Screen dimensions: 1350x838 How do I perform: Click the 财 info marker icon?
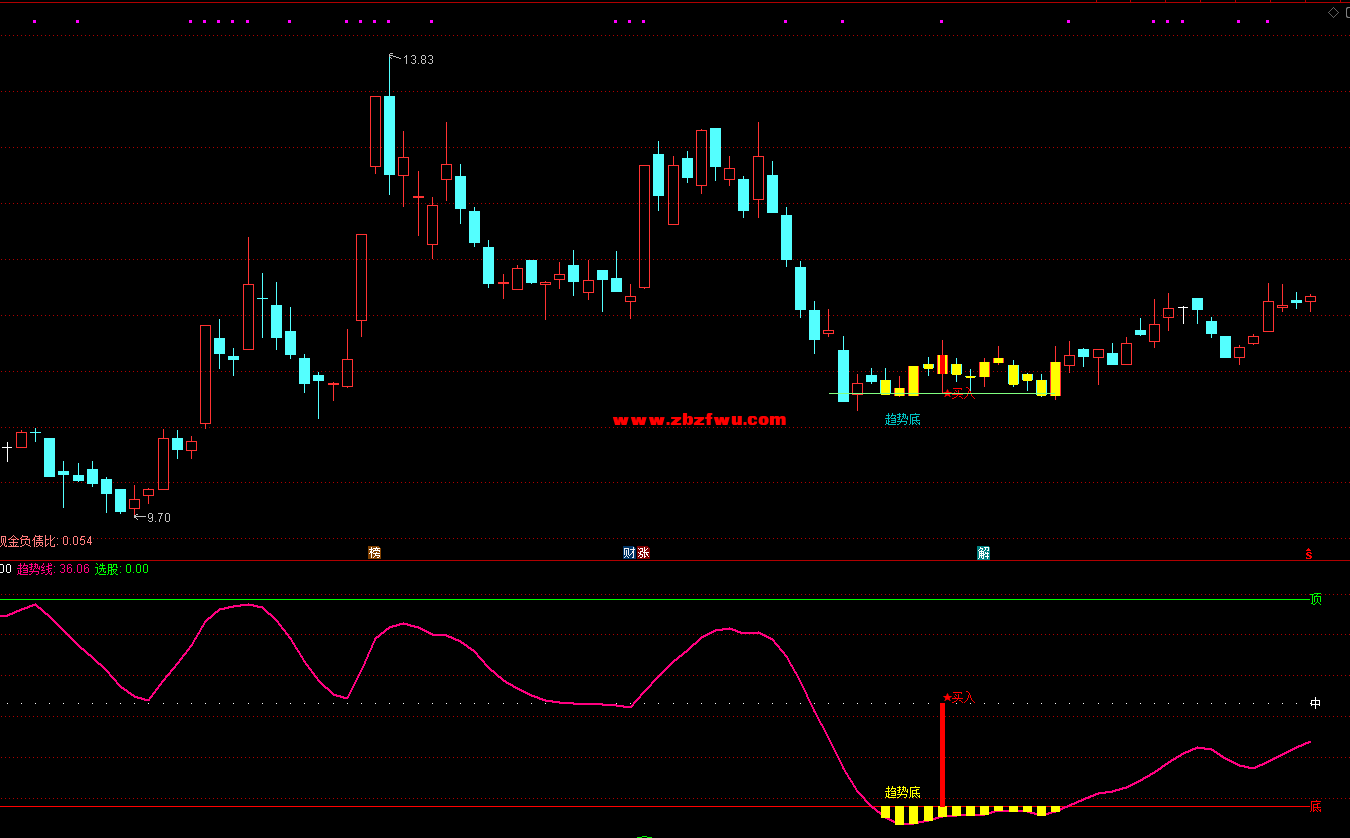tap(630, 553)
